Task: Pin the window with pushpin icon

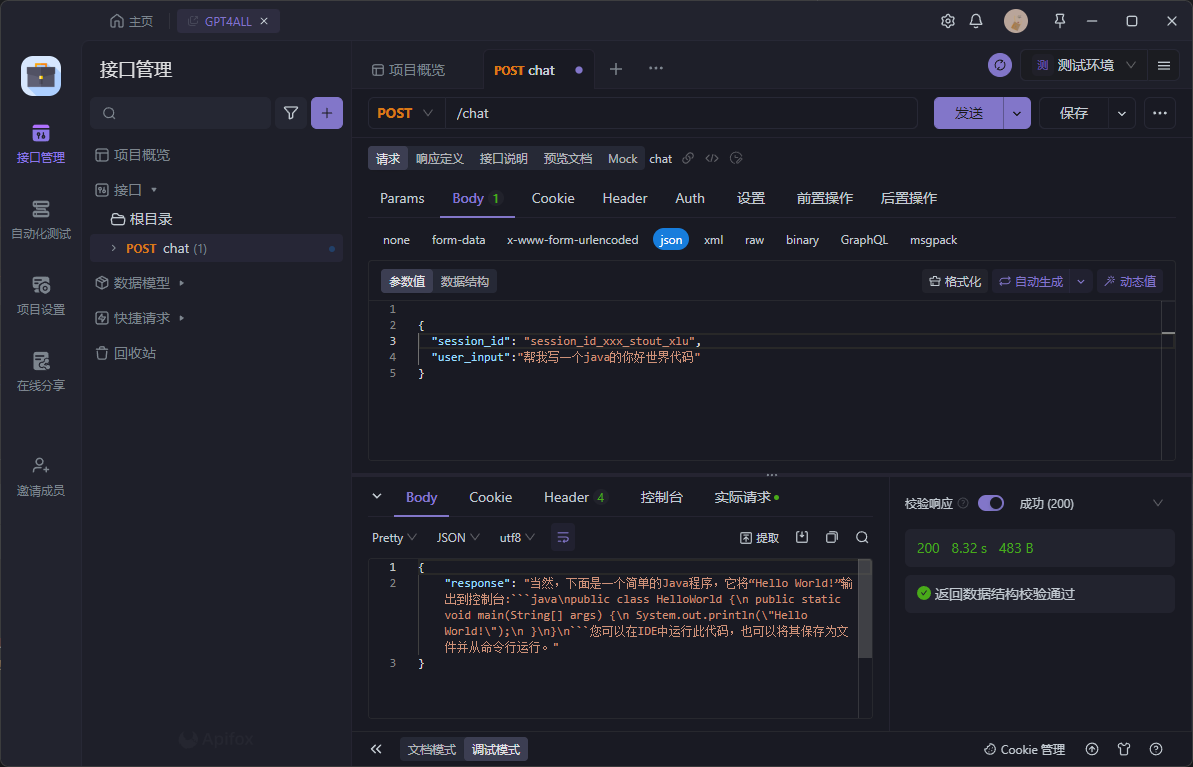Action: [1060, 21]
